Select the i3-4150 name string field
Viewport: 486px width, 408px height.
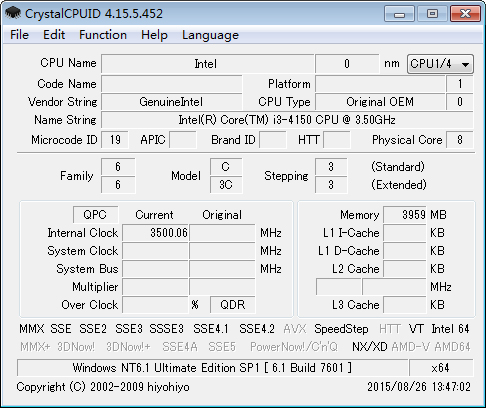pyautogui.click(x=287, y=120)
